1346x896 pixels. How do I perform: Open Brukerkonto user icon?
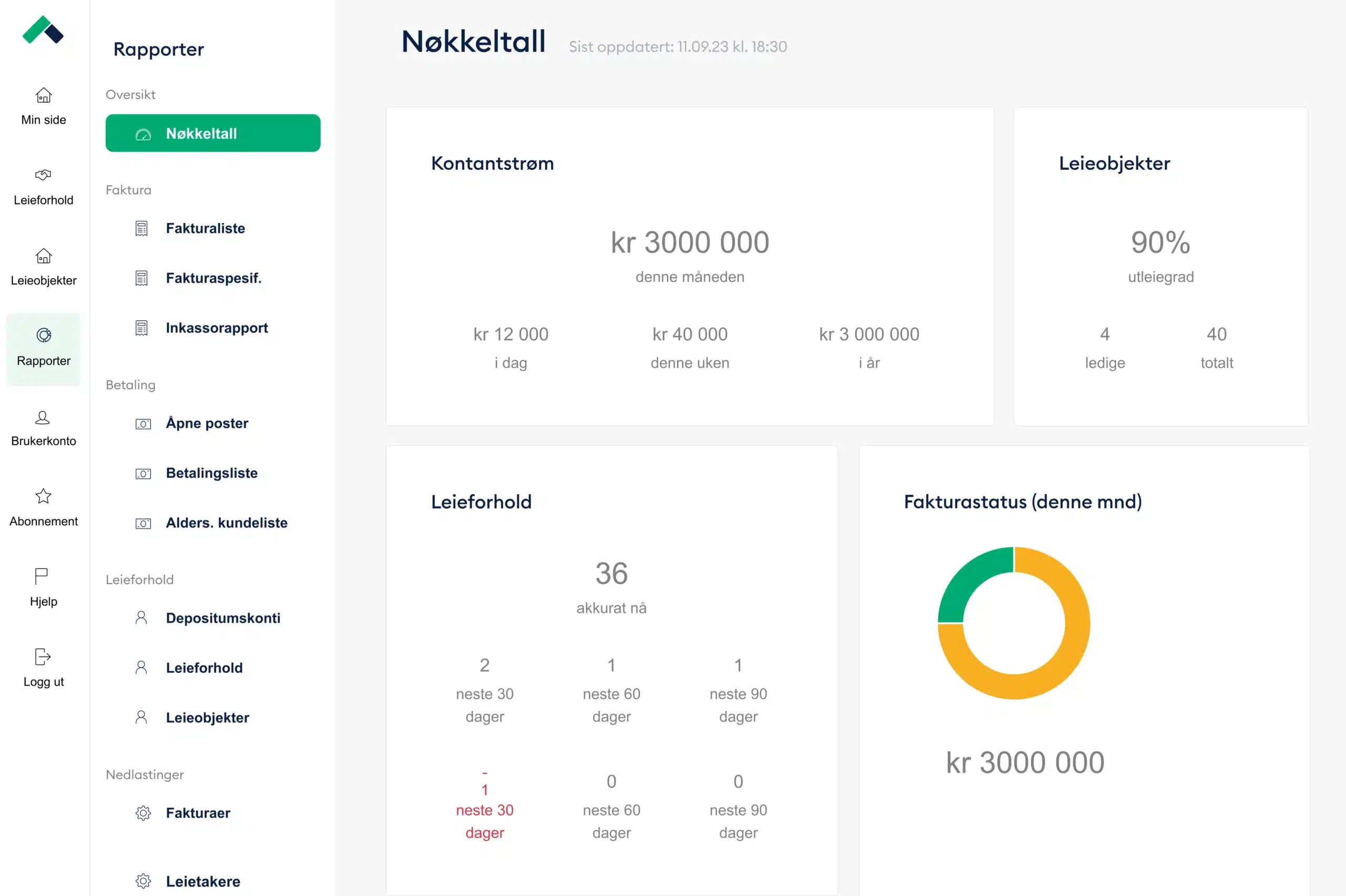[44, 418]
